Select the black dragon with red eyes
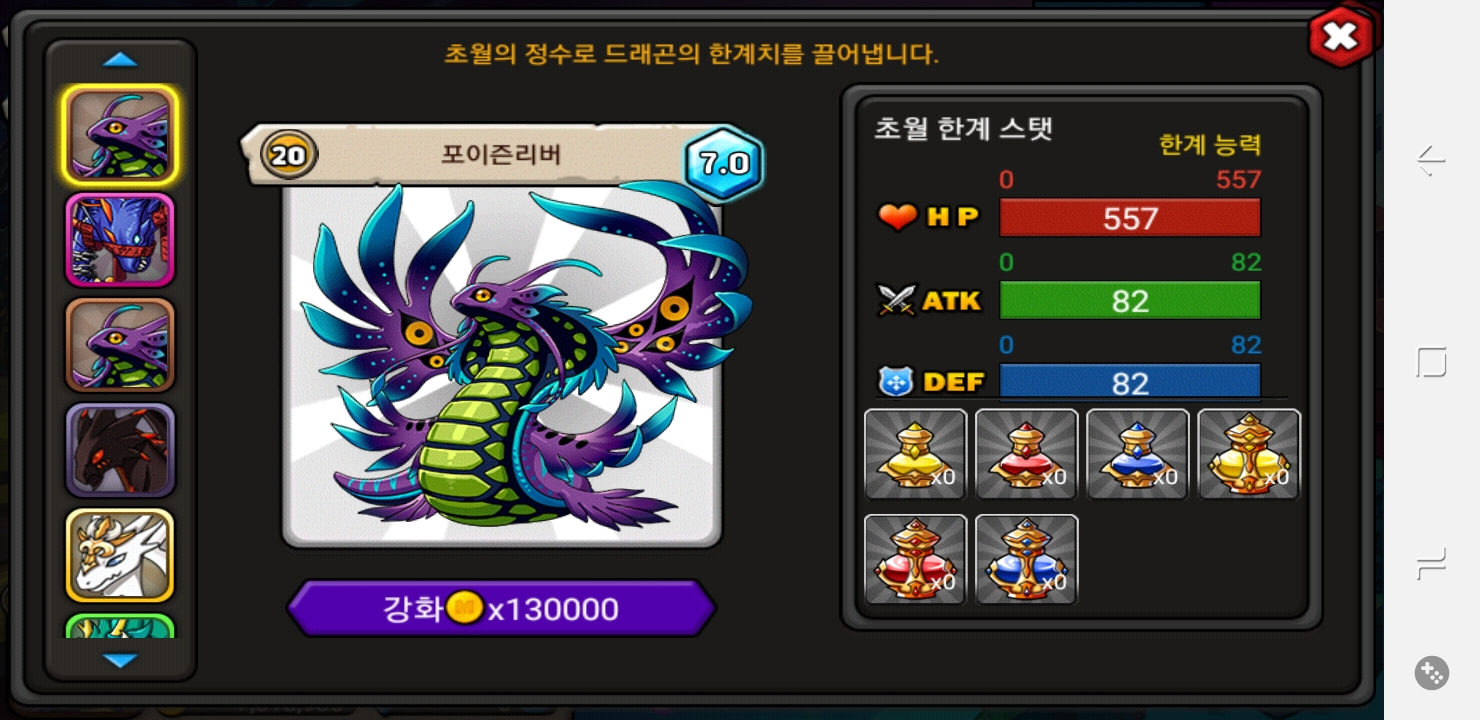The image size is (1480, 720). tap(120, 450)
